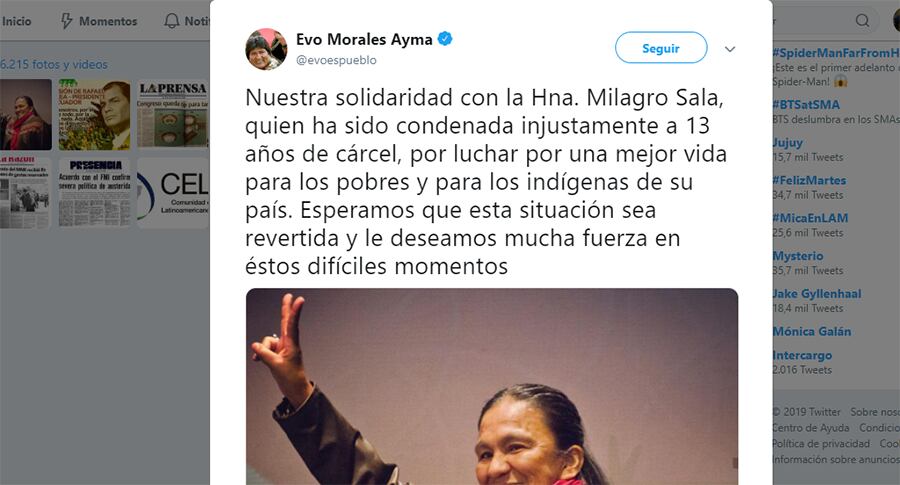900x485 pixels.
Task: Open the @evoespueblo handle link
Action: coord(336,60)
